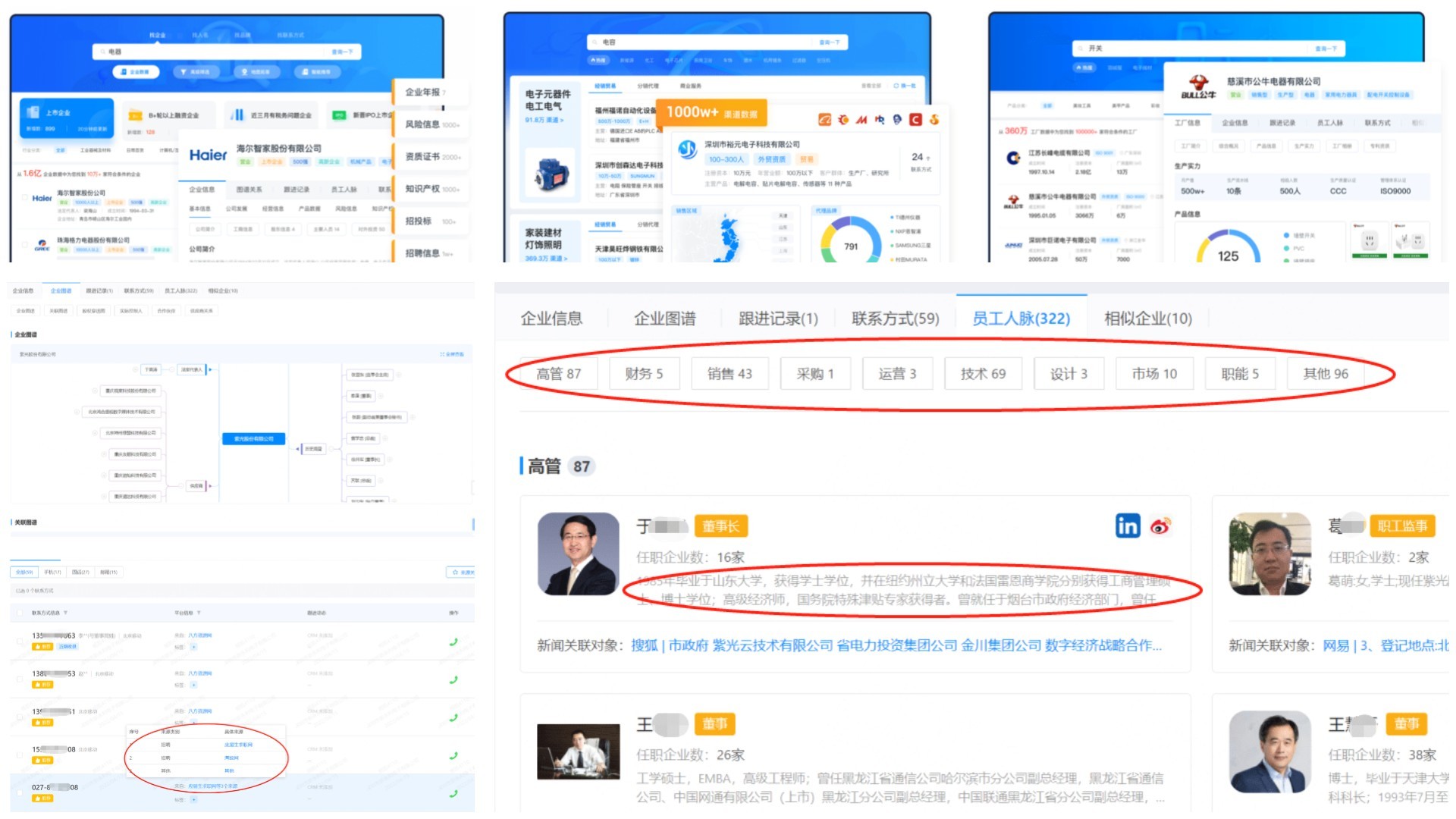This screenshot has height=819, width=1456.
Task: Switch to large 企业信息 tab
Action: (x=551, y=318)
